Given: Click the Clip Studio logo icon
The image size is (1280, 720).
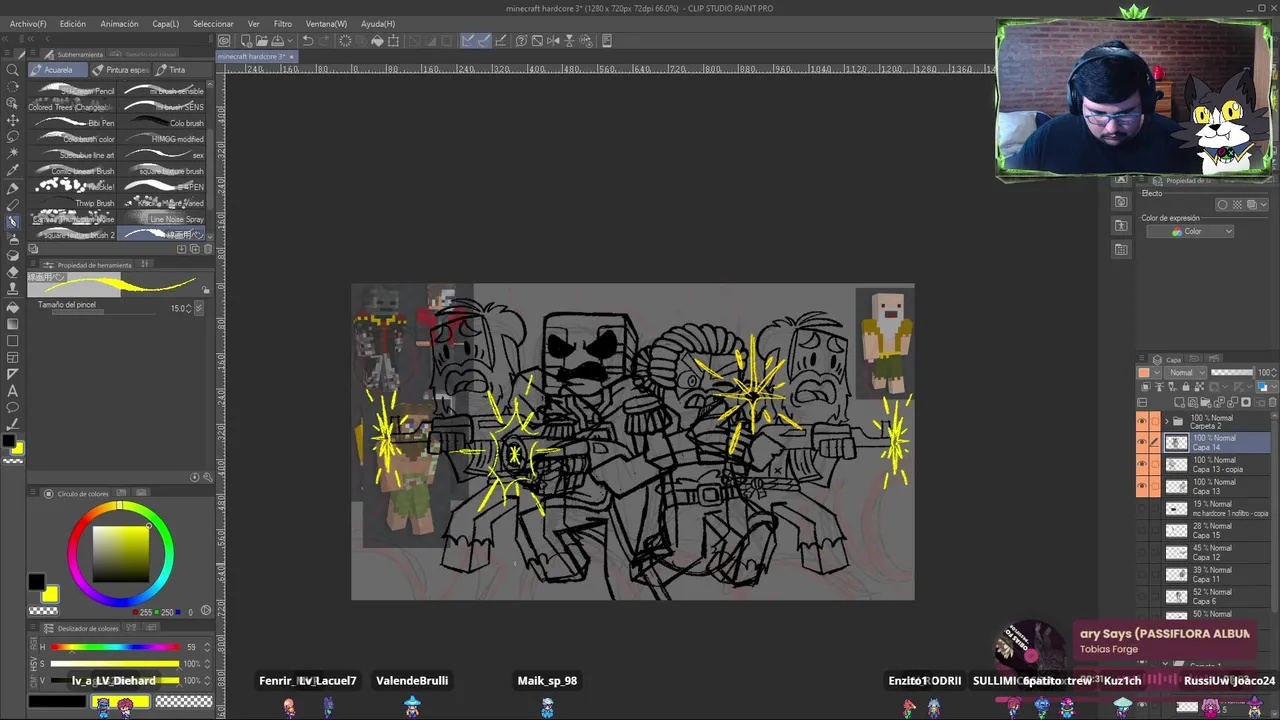Looking at the screenshot, I should pos(224,41).
